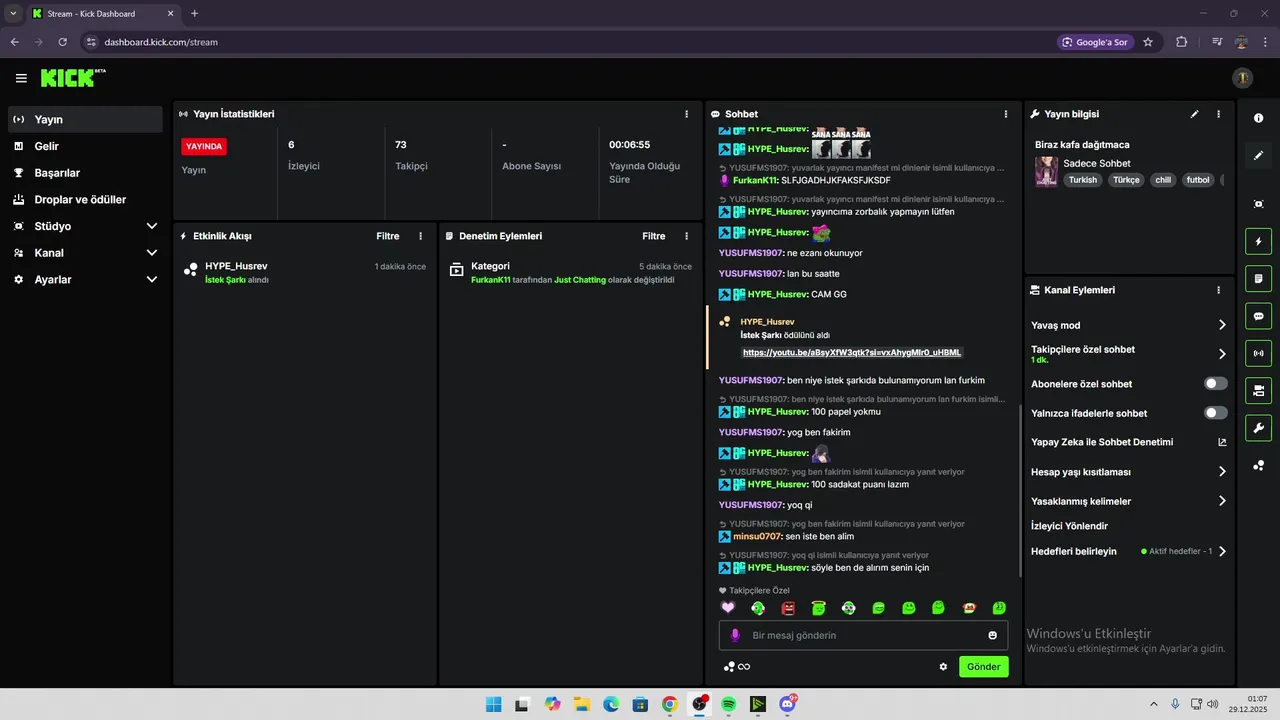Viewport: 1280px width, 720px height.
Task: Insert the red angry face emote
Action: [788, 607]
